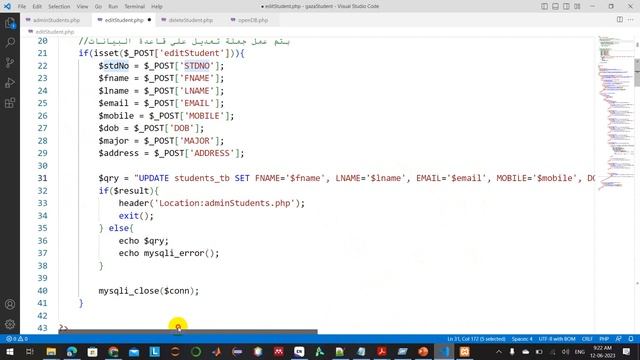Viewport: 640px width, 360px height.
Task: Open the Edit menu
Action: (x=37, y=6)
